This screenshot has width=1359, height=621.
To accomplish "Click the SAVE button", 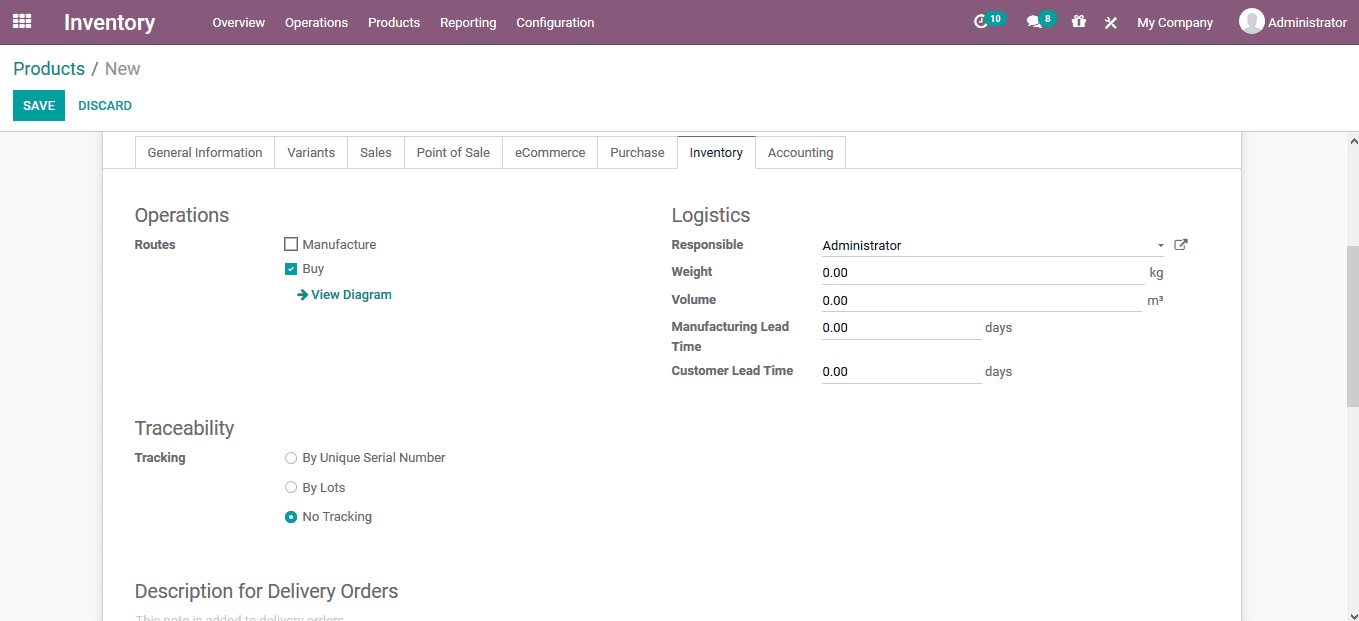I will click(x=38, y=104).
